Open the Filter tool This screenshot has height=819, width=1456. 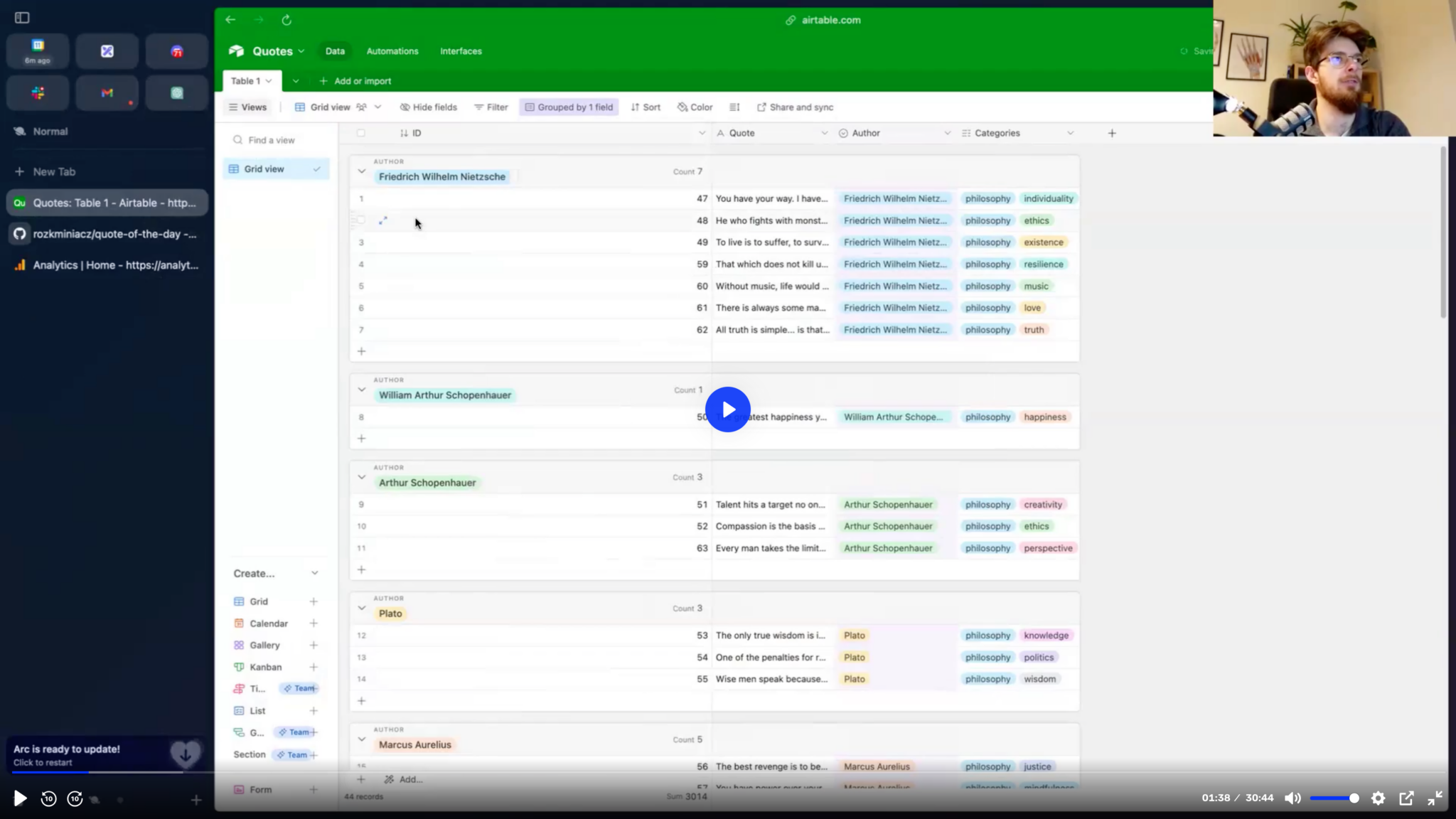pyautogui.click(x=490, y=107)
